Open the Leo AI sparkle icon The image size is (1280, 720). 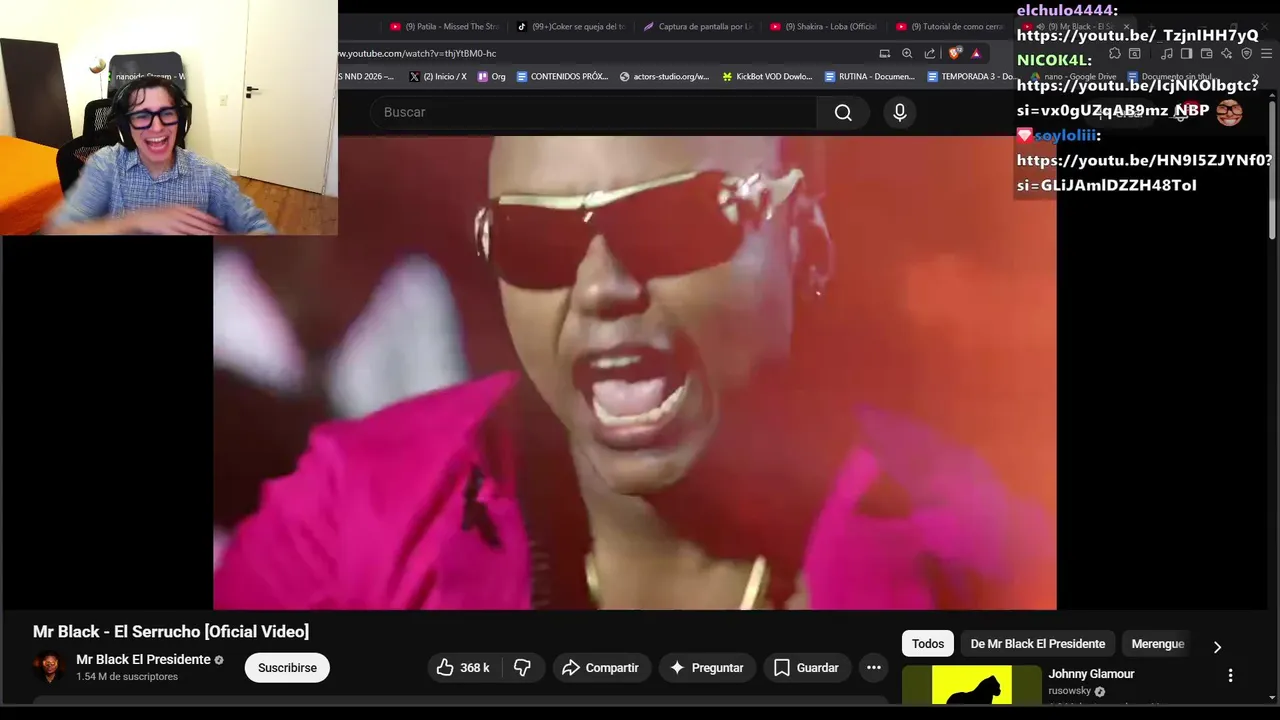(x=1226, y=53)
